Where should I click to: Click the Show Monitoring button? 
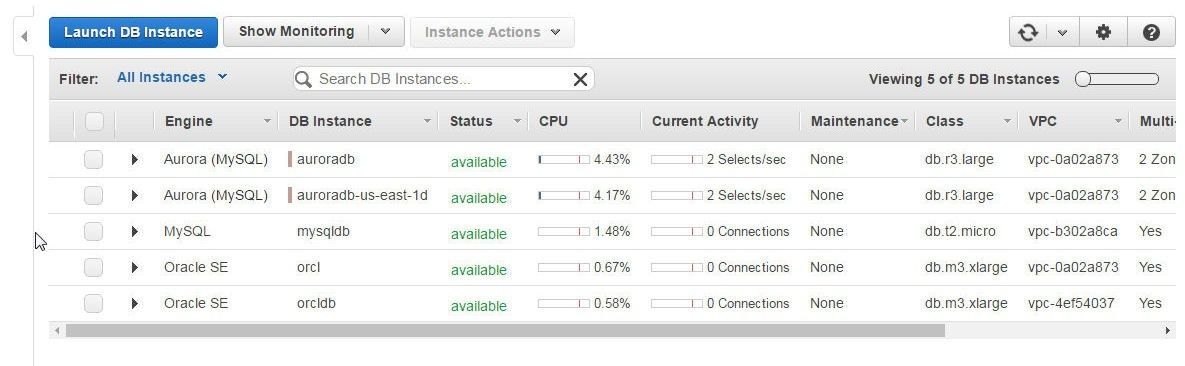[296, 32]
